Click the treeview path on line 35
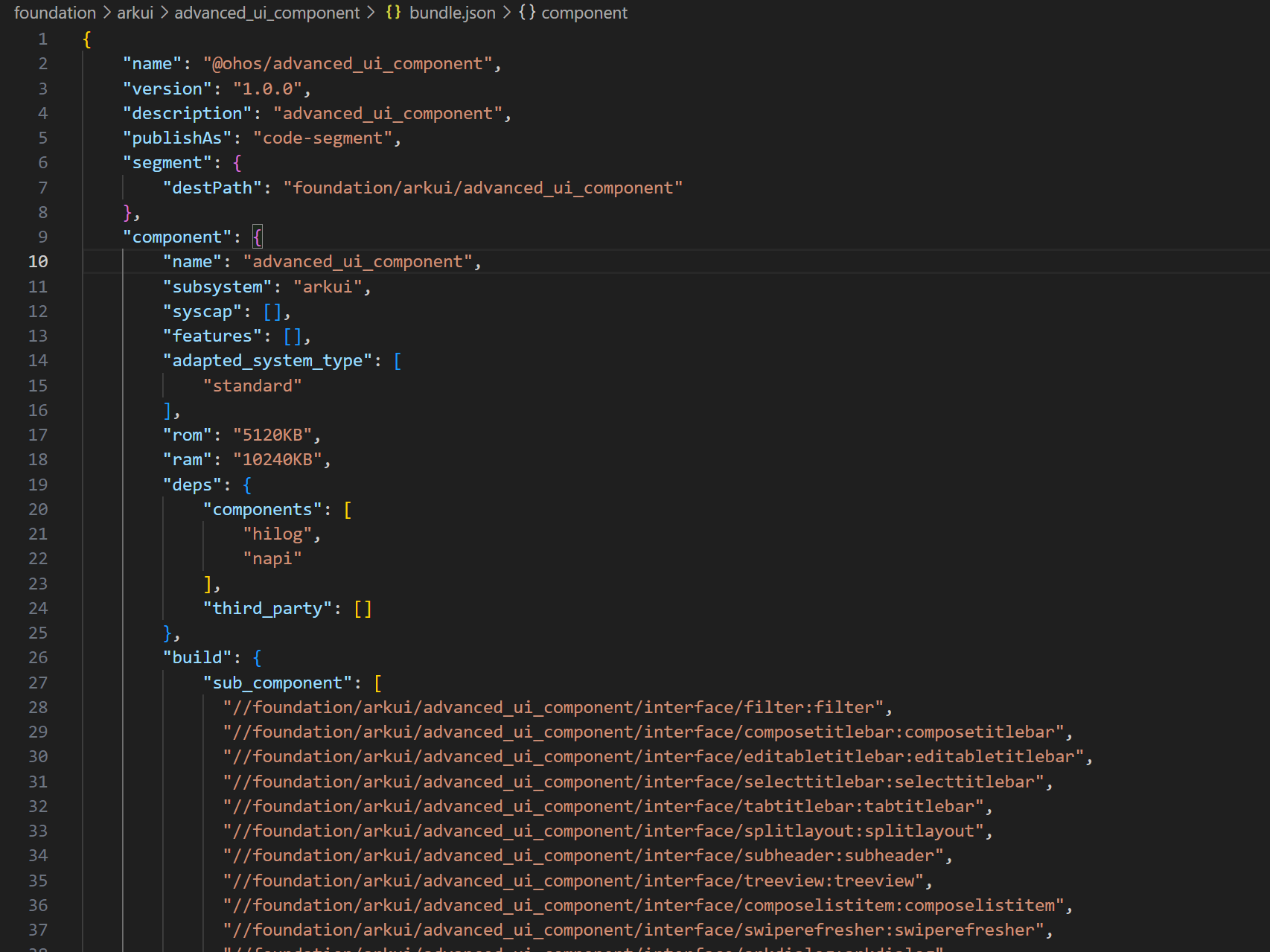This screenshot has height=952, width=1270. tap(573, 881)
